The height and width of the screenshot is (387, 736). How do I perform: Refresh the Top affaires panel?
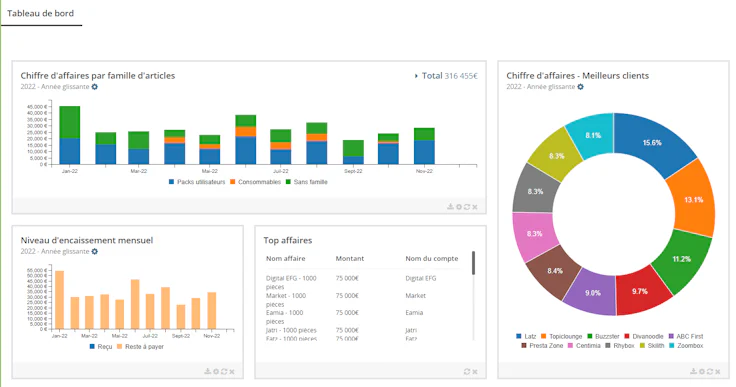click(467, 372)
